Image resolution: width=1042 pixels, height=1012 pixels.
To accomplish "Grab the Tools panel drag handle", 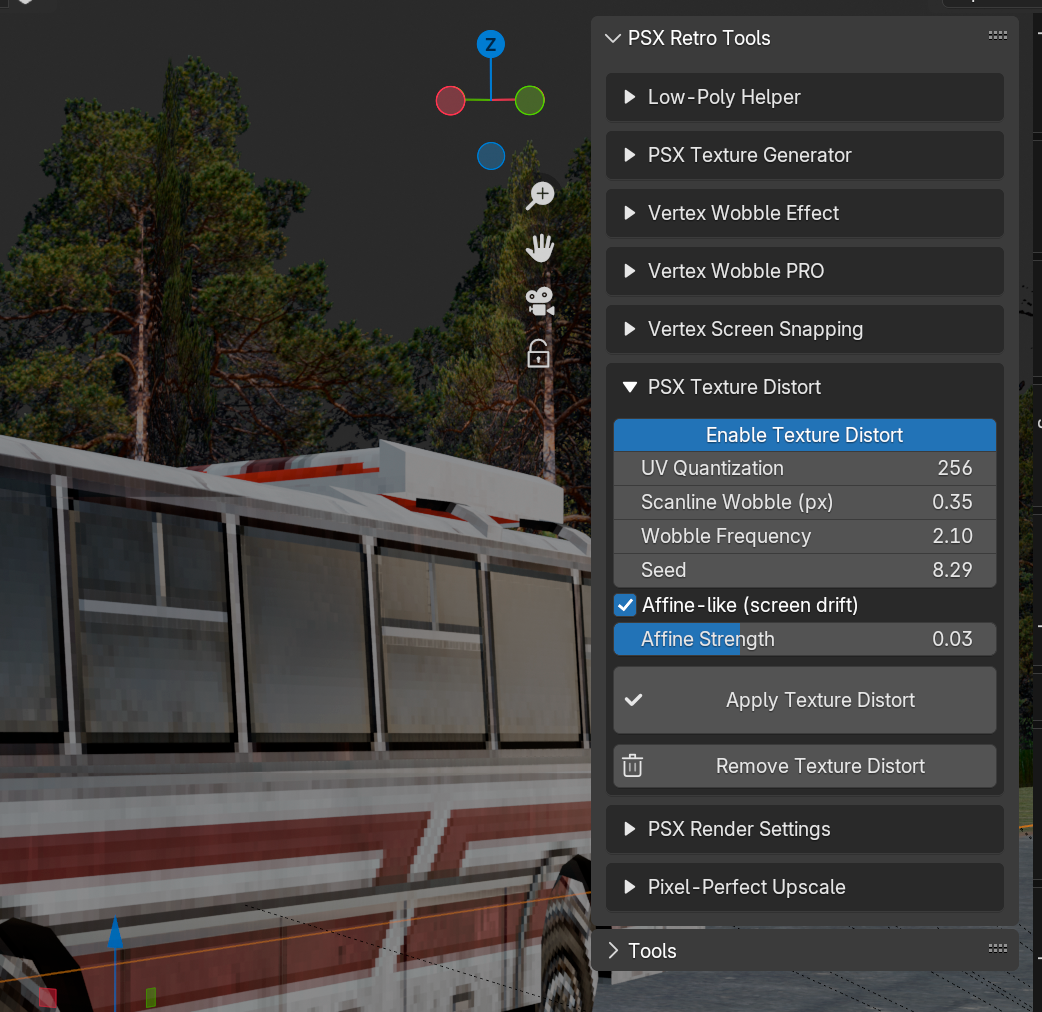I will pos(997,948).
